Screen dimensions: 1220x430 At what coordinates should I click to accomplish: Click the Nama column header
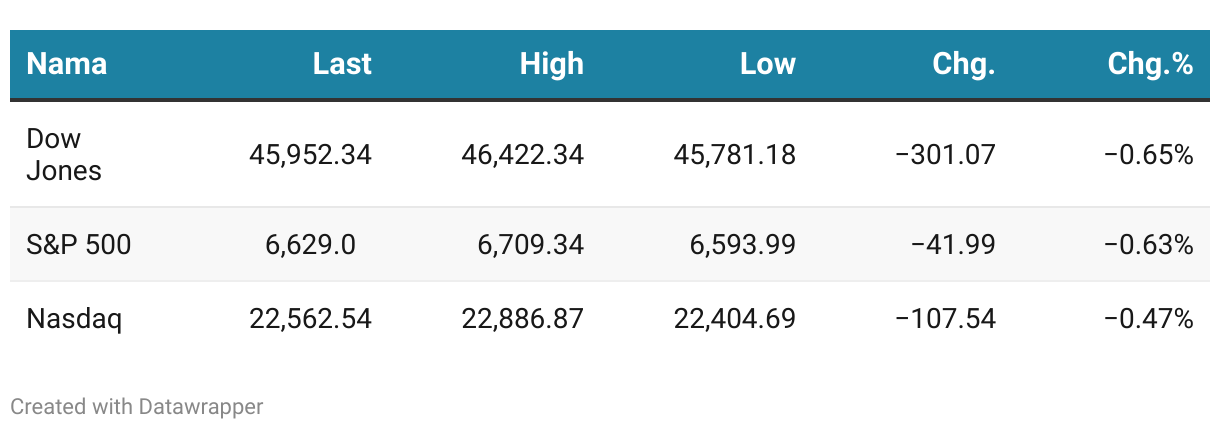[x=66, y=65]
